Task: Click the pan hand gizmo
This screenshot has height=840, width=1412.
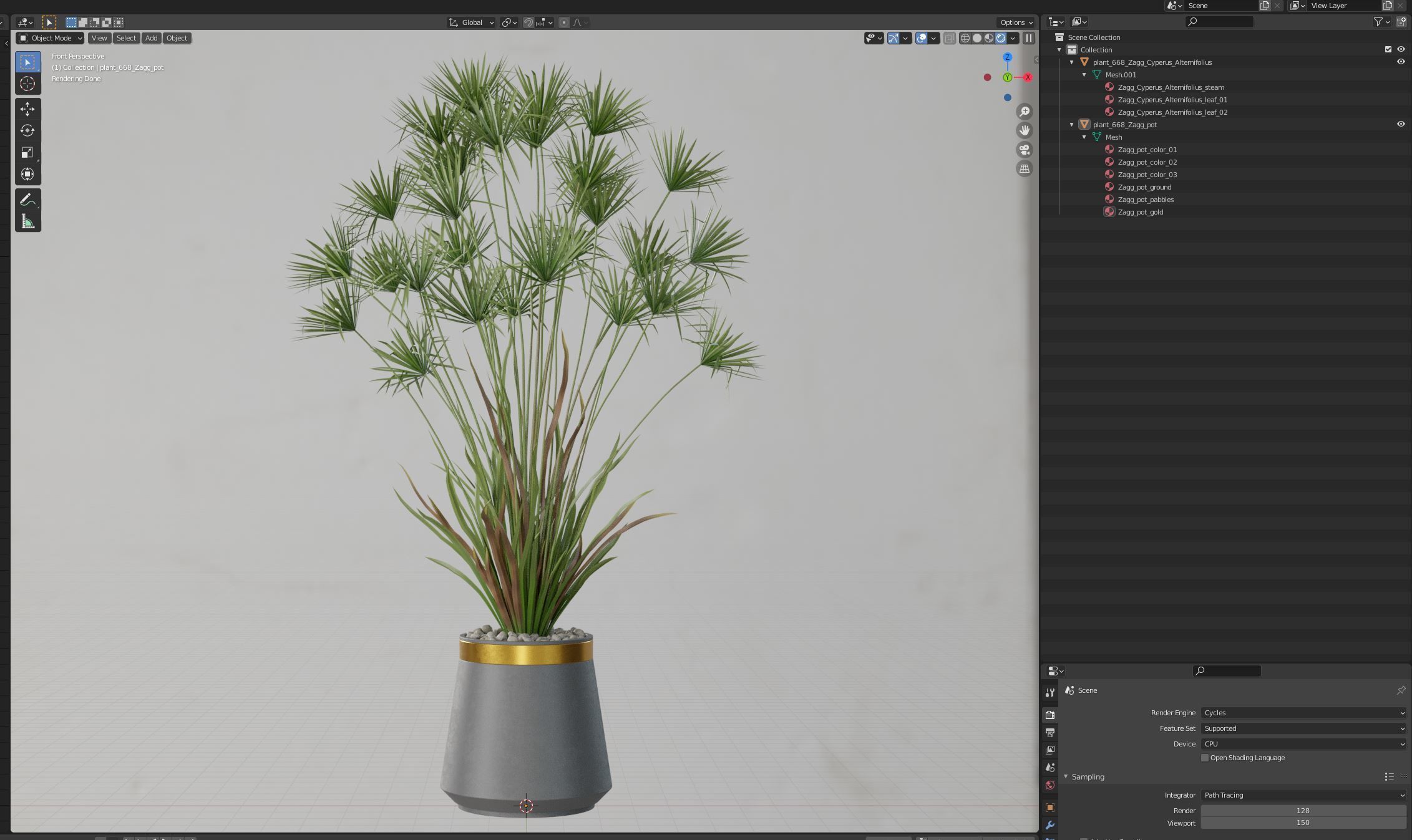Action: tap(1025, 130)
